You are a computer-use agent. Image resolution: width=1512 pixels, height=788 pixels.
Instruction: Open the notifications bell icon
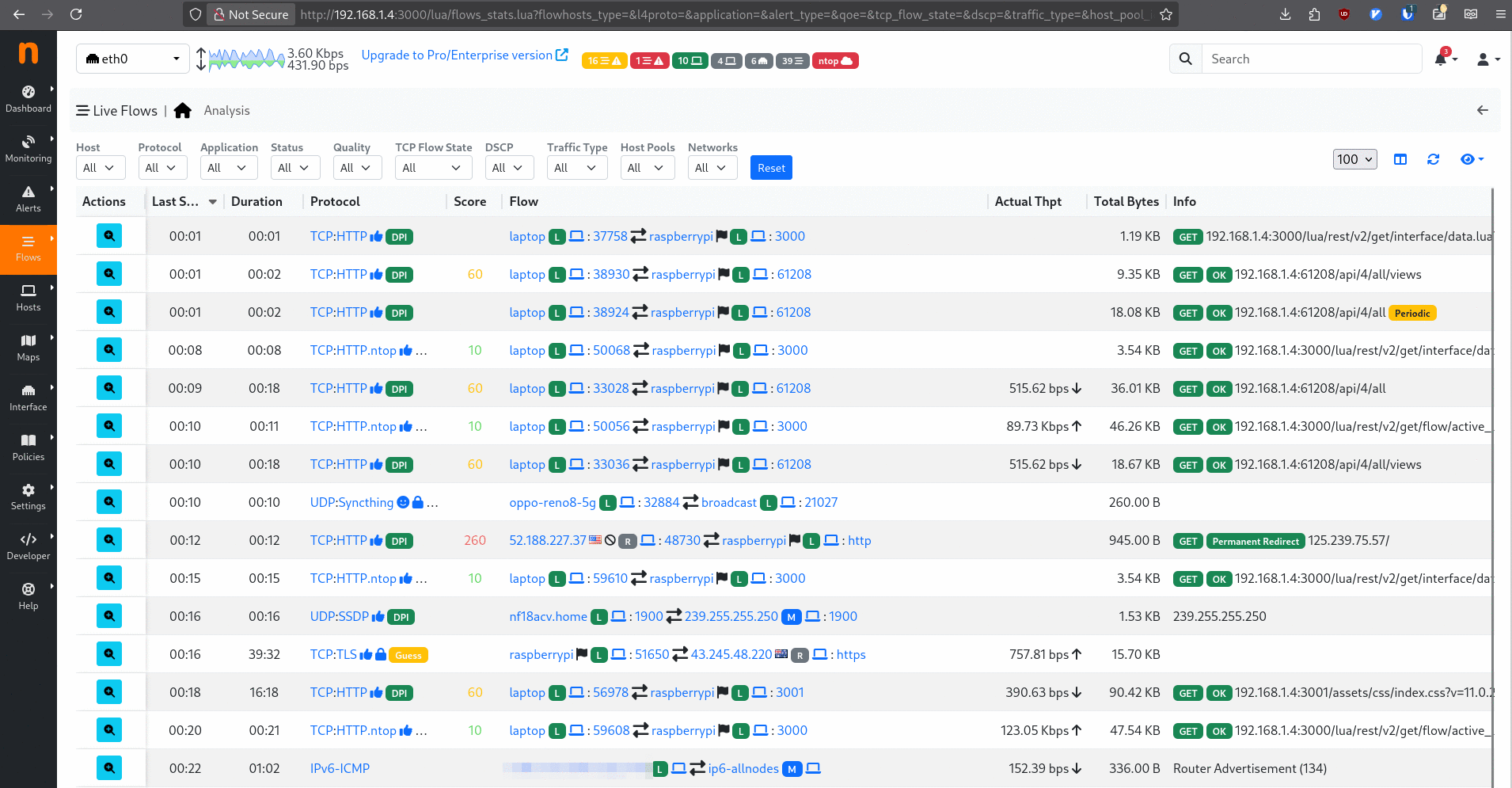click(1441, 59)
